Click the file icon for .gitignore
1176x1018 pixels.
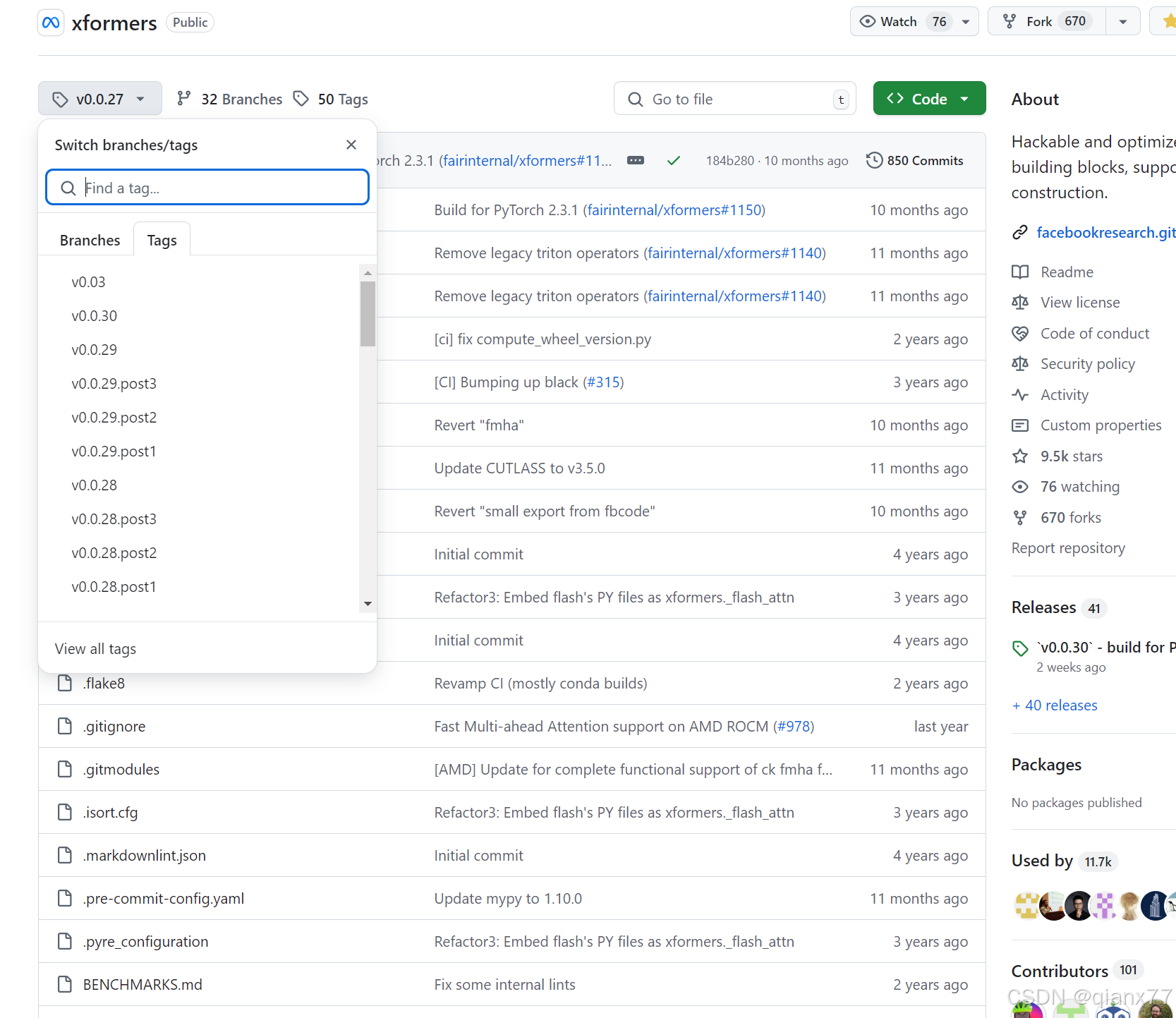coord(65,726)
